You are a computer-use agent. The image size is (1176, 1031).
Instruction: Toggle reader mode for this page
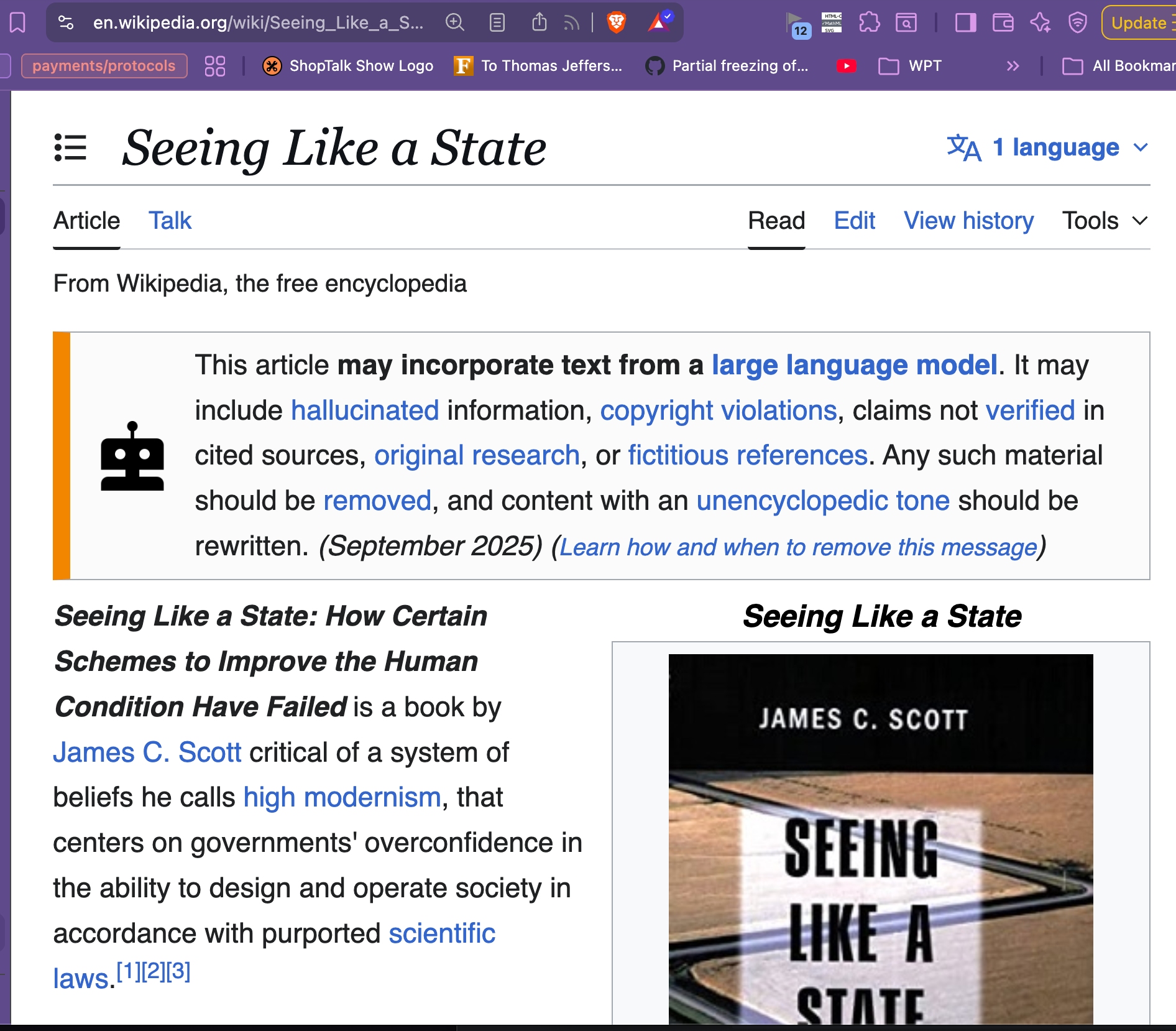click(497, 23)
